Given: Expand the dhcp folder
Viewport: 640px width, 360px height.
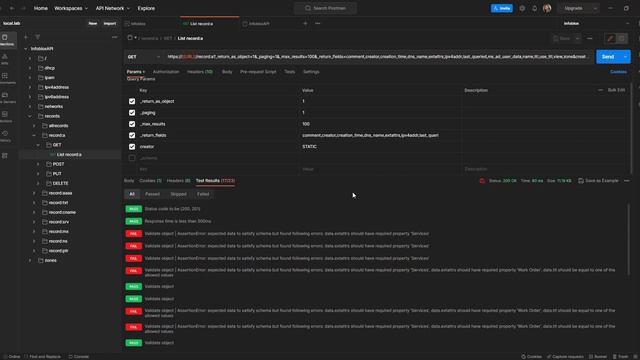Looking at the screenshot, I should point(30,68).
